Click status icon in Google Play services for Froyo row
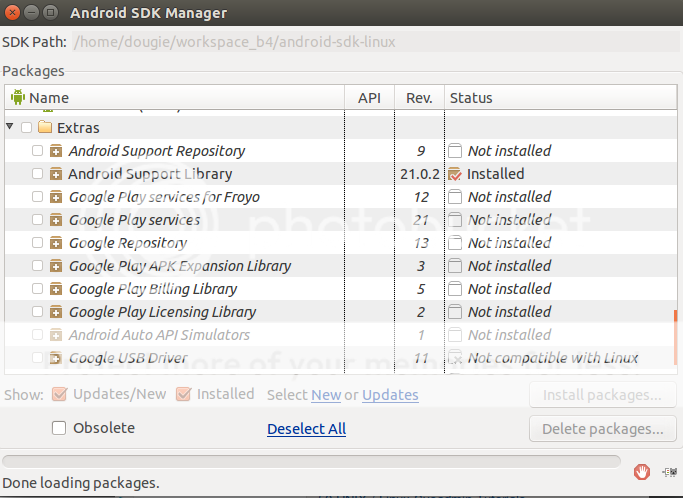Screen dimensions: 683x498 click(x=455, y=197)
